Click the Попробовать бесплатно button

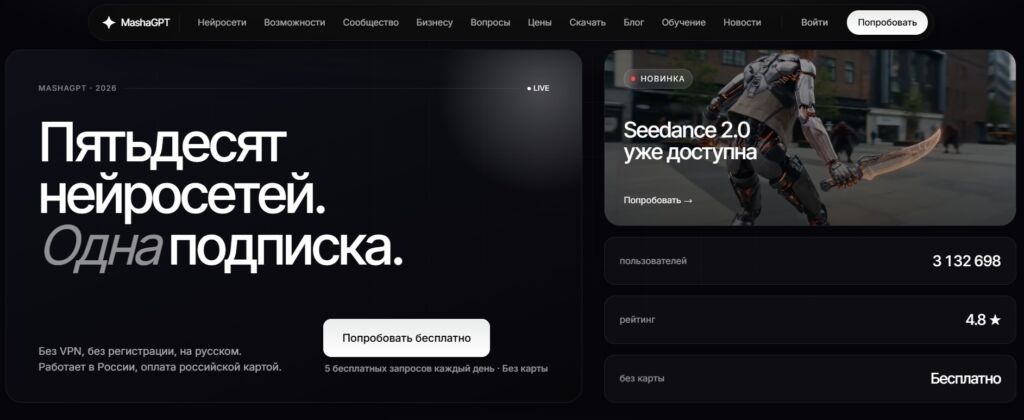(406, 338)
